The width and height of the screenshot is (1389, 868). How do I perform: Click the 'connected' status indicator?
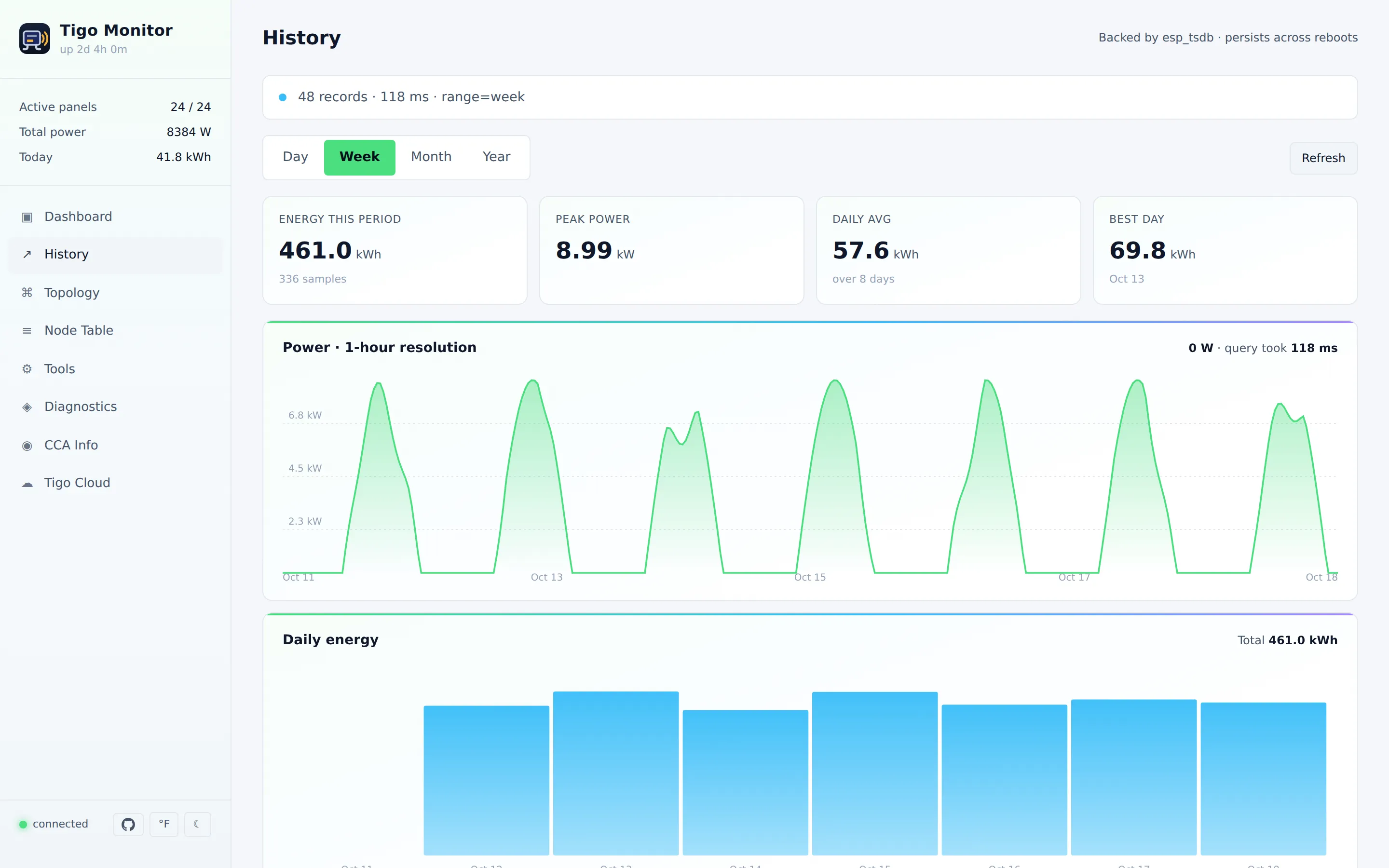54,825
